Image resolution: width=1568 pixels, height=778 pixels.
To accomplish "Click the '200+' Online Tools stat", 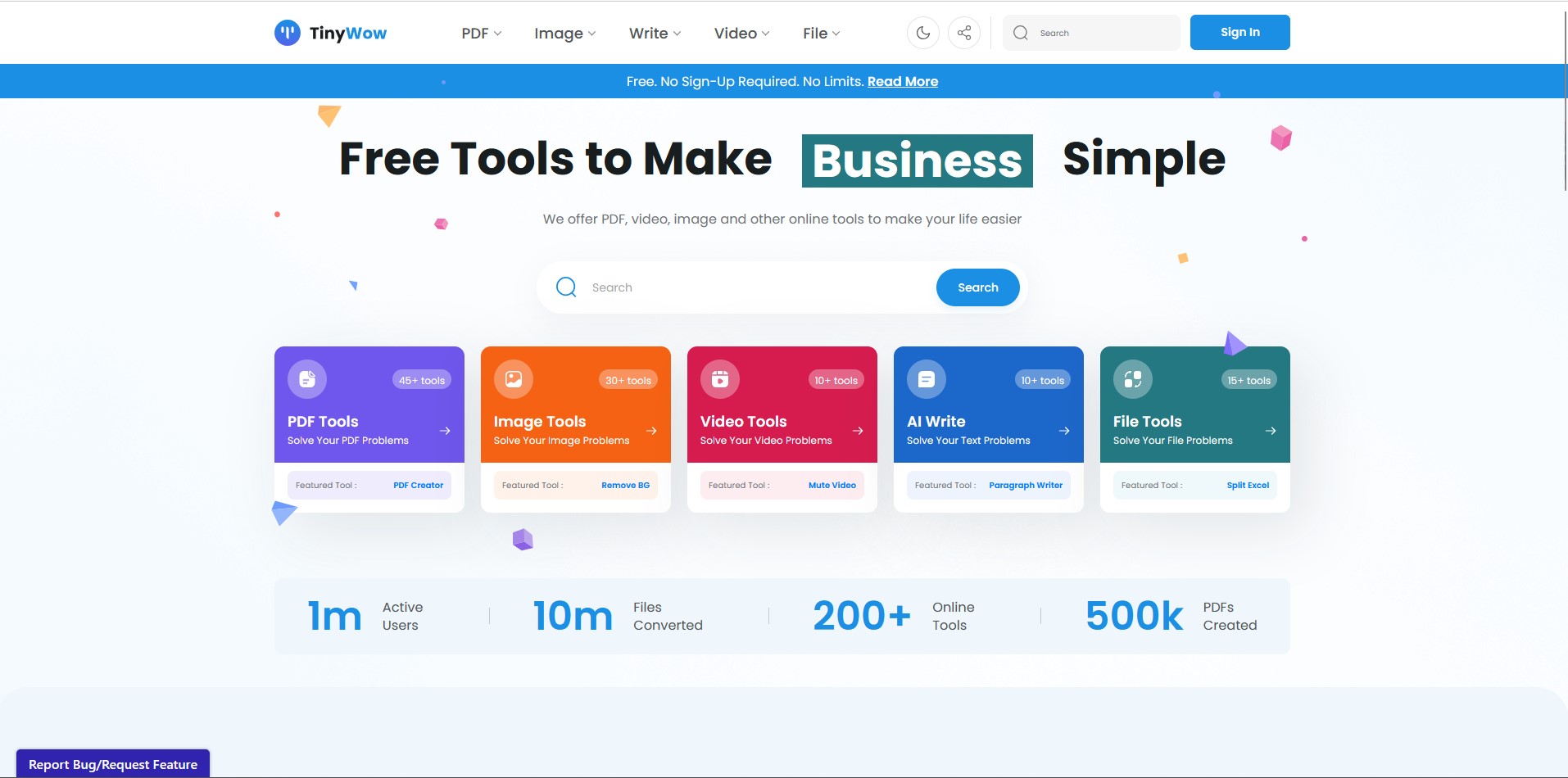I will [862, 616].
